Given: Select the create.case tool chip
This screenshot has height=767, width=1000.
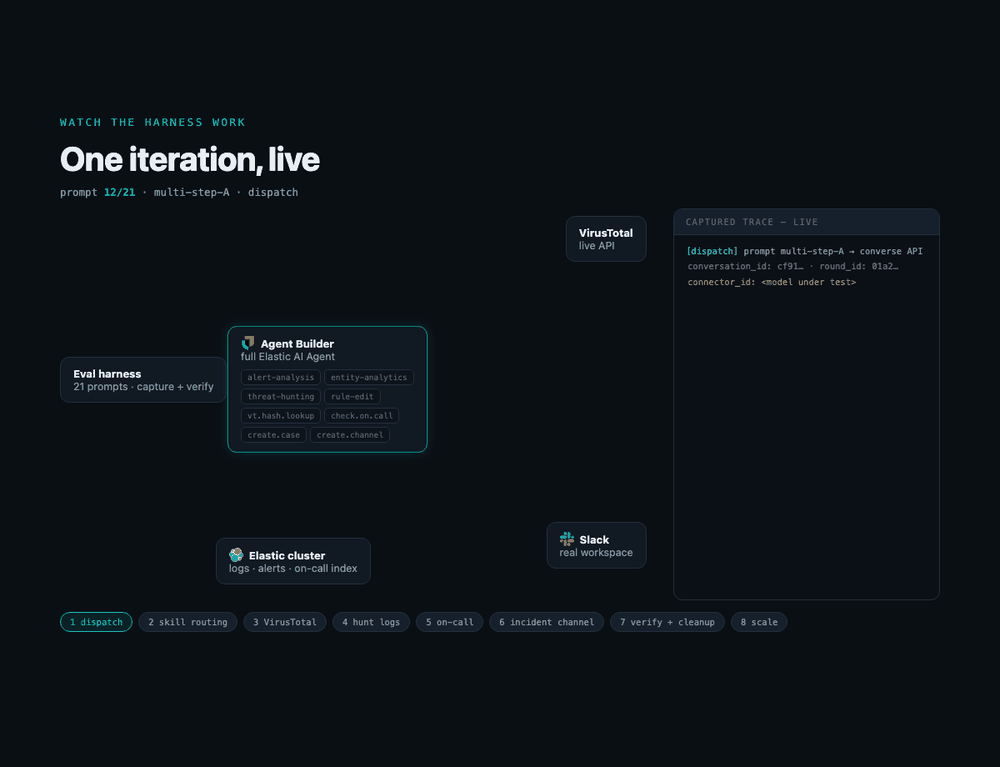Looking at the screenshot, I should [x=274, y=435].
